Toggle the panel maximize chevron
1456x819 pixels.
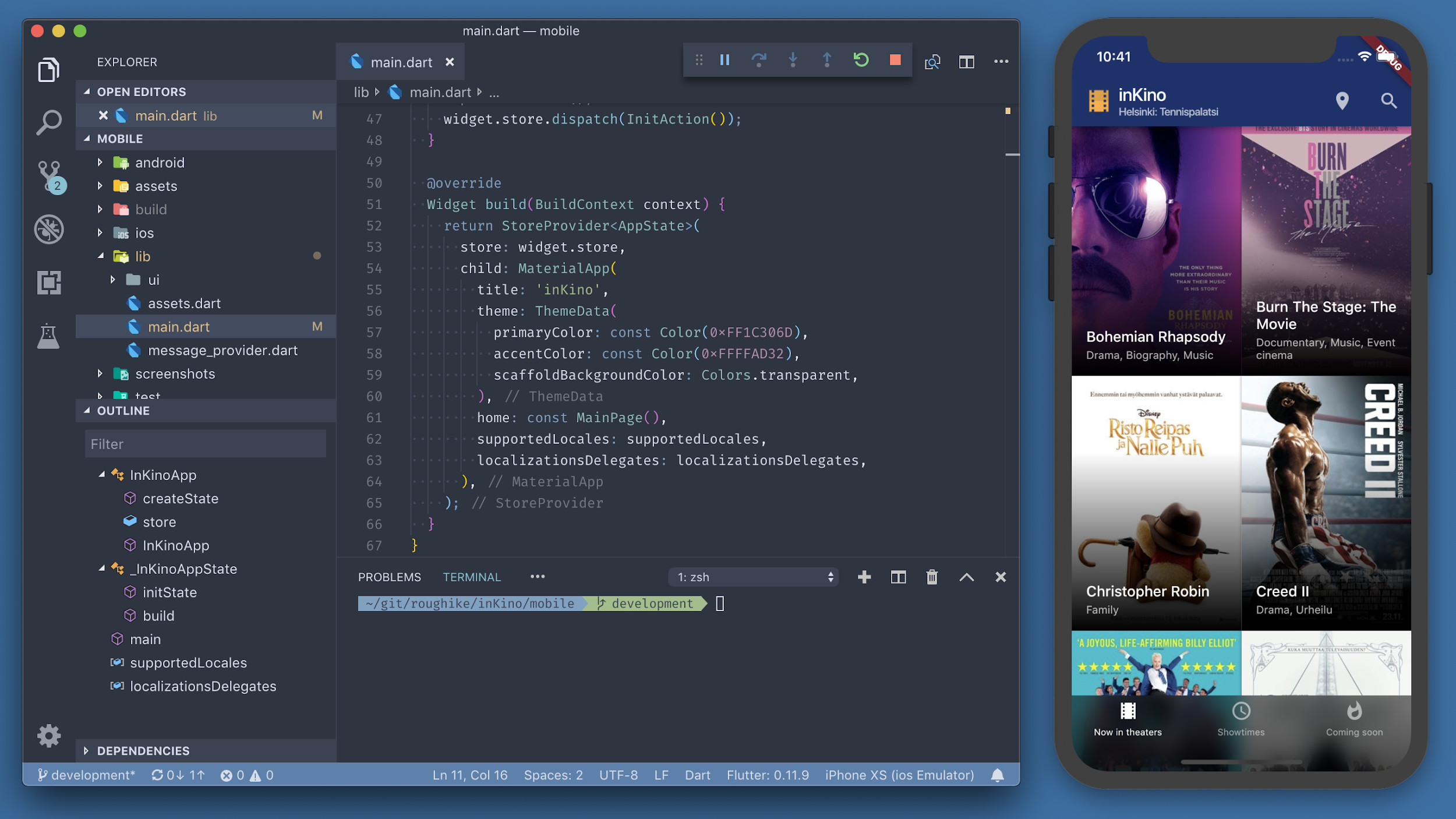coord(966,577)
